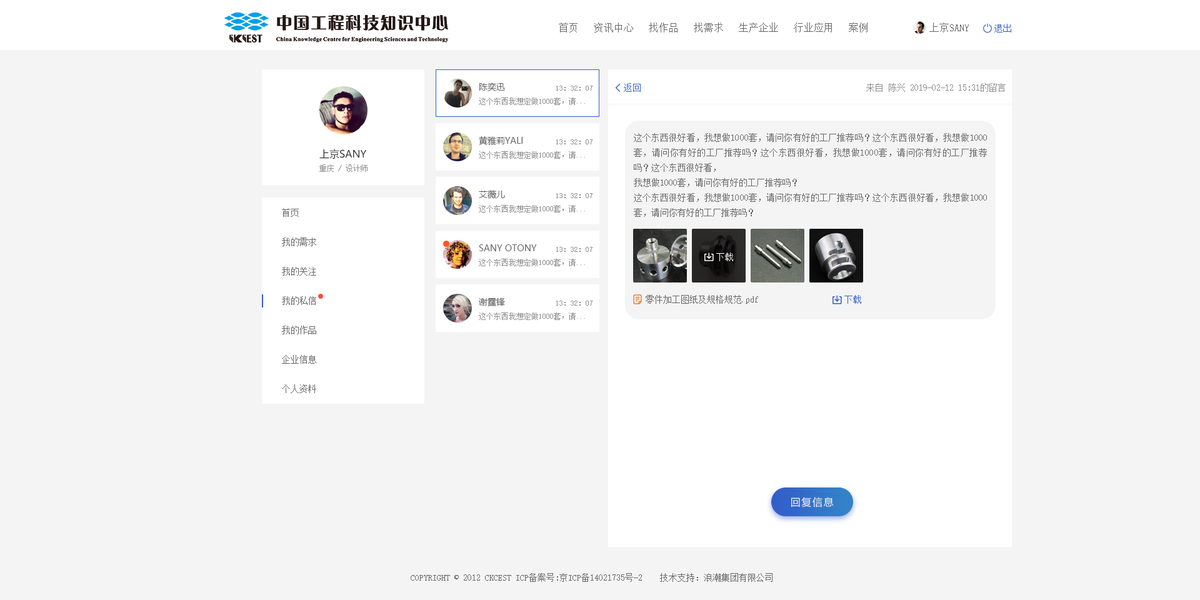Open the message from 黄雅莉YALI

click(x=518, y=147)
